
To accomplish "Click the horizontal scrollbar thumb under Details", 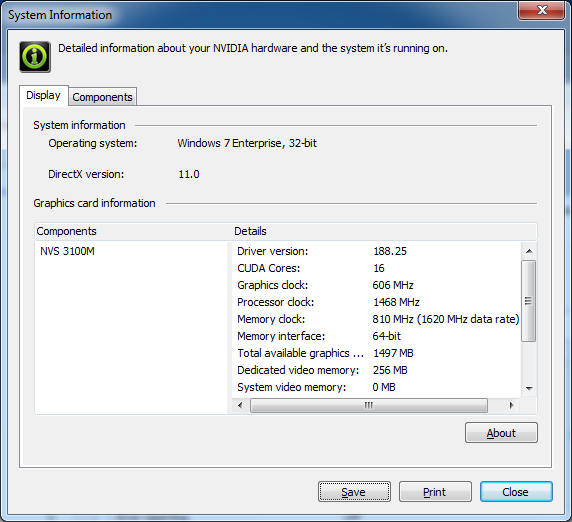I will pos(369,405).
